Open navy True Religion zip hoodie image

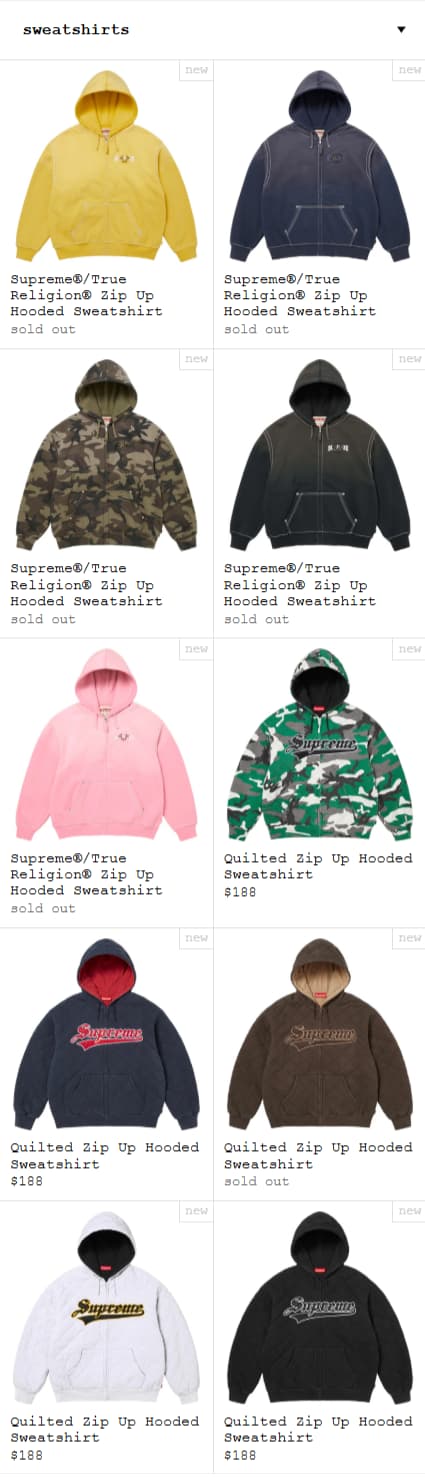(320, 166)
